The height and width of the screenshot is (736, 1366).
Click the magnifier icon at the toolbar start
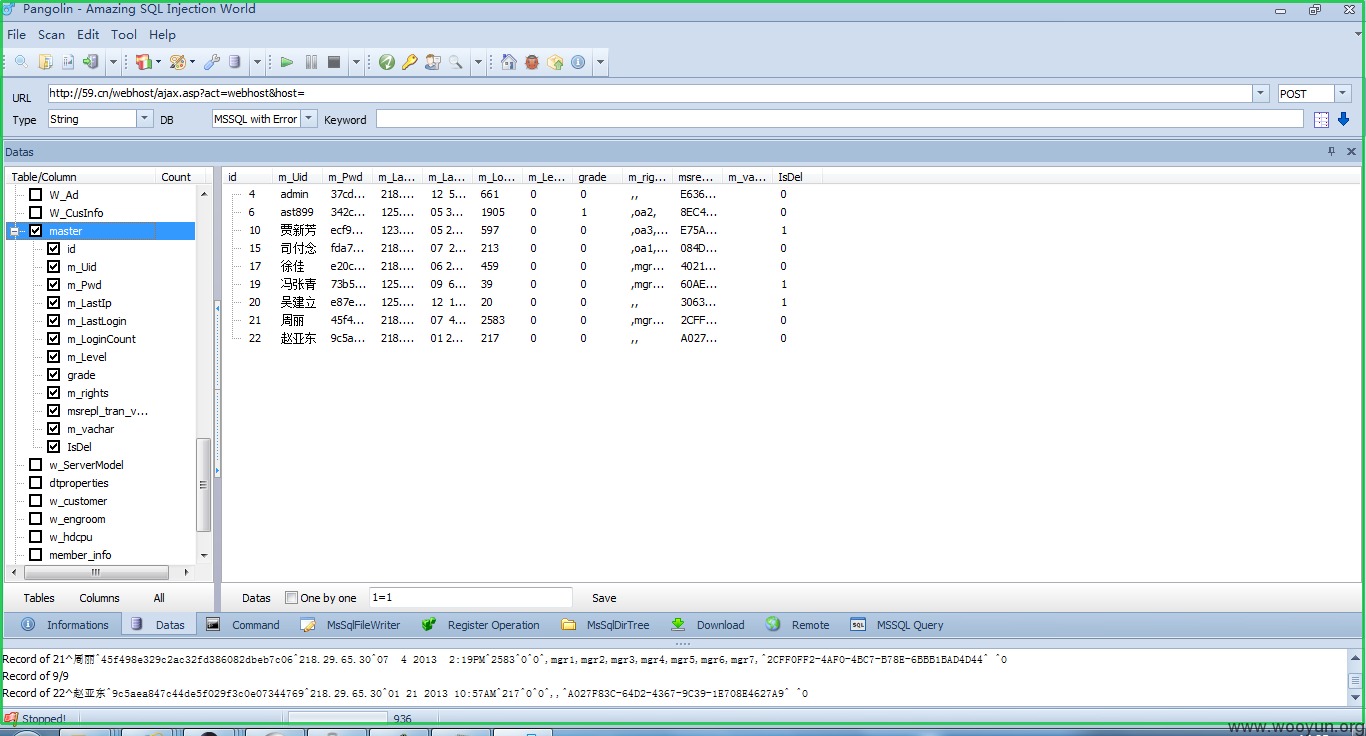tap(20, 62)
